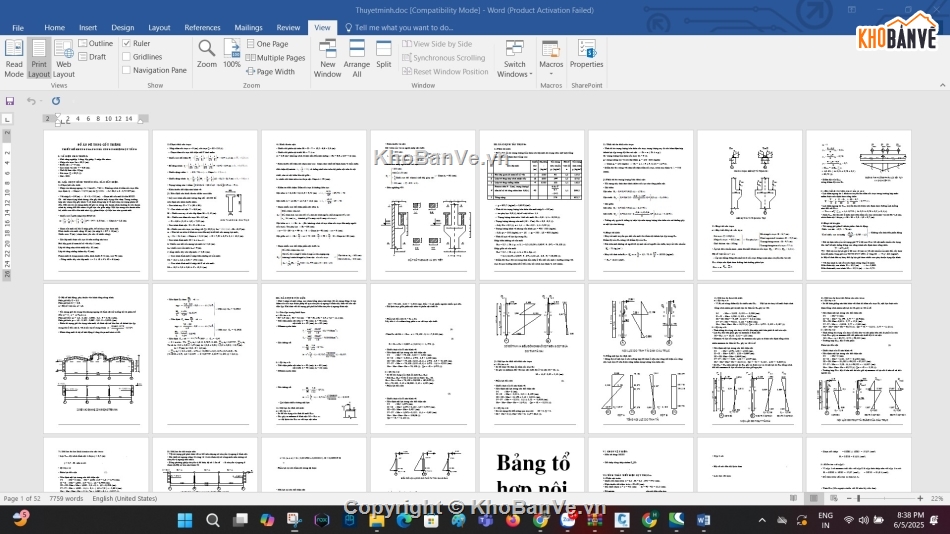
Task: Click the page showing 'Bảng tổ hợp nội'
Action: (532, 465)
